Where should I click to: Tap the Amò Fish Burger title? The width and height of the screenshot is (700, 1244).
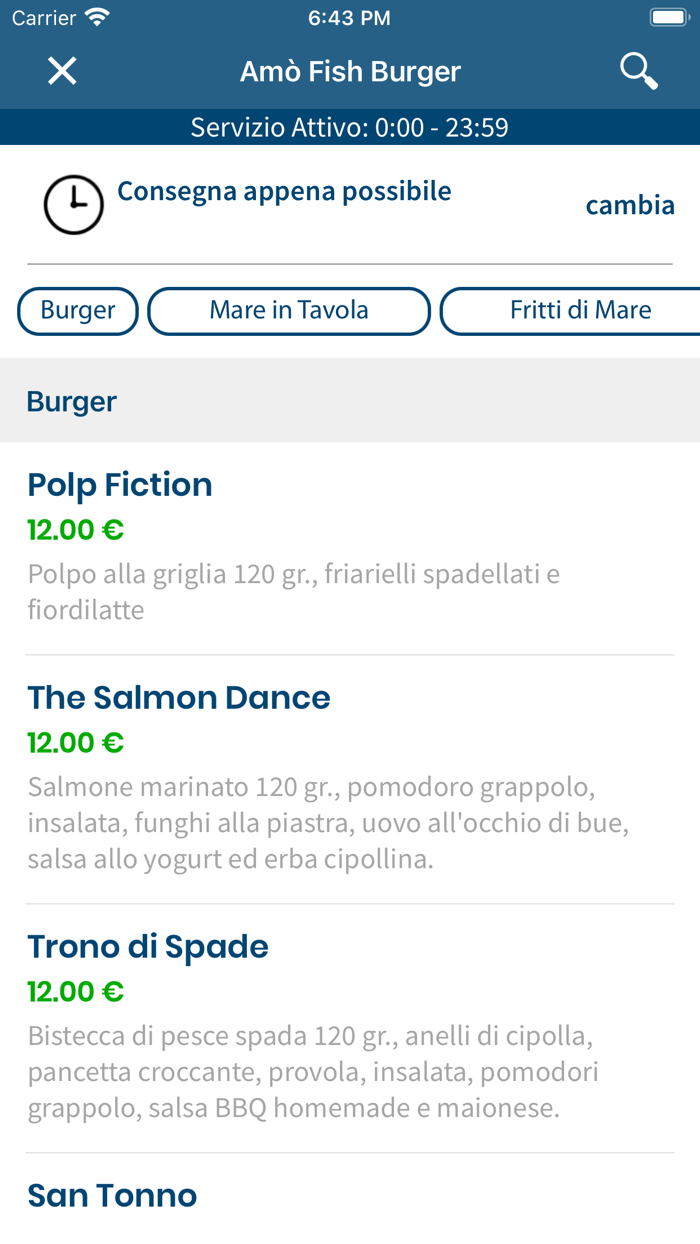click(350, 72)
